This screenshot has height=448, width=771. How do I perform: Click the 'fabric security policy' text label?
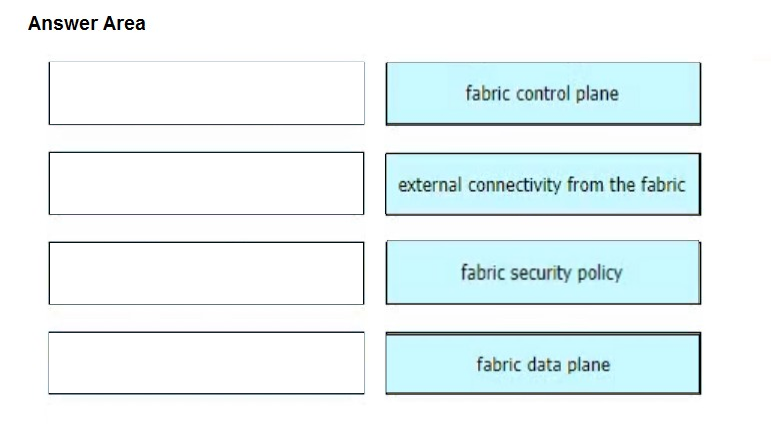(541, 272)
